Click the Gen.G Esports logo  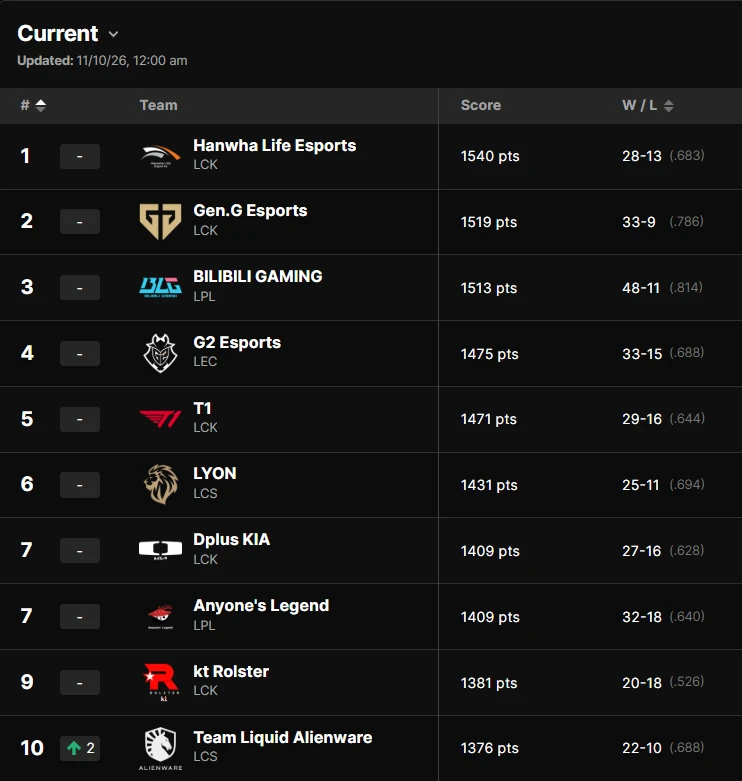click(160, 222)
